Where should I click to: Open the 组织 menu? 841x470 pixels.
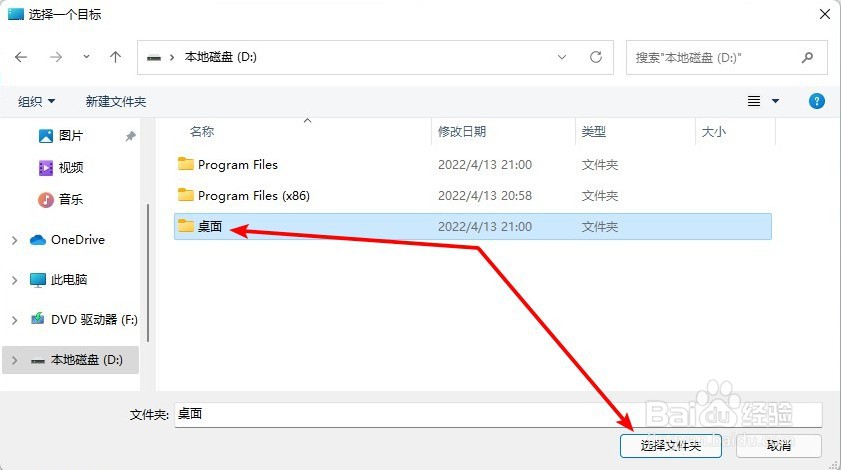tap(36, 101)
